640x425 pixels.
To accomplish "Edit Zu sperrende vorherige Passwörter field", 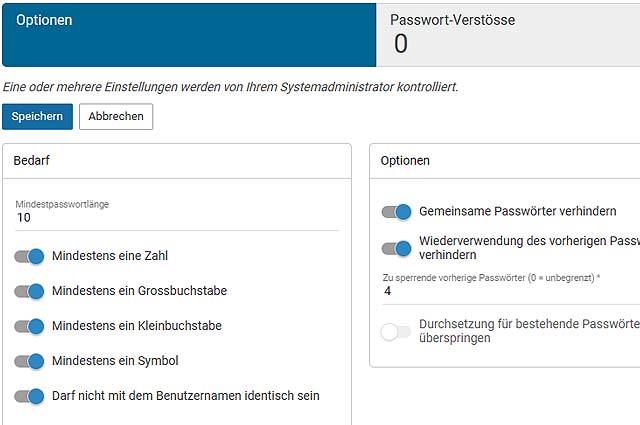I will point(511,291).
